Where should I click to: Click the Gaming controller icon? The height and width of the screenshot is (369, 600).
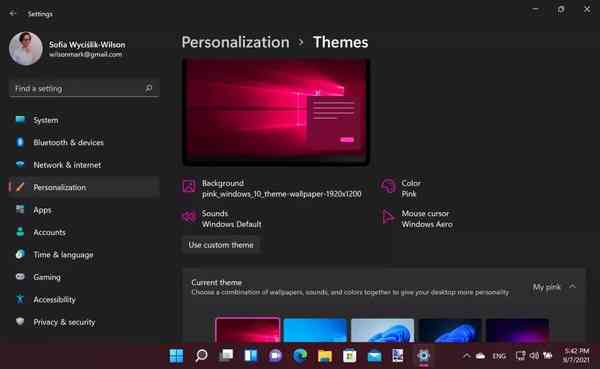point(20,276)
